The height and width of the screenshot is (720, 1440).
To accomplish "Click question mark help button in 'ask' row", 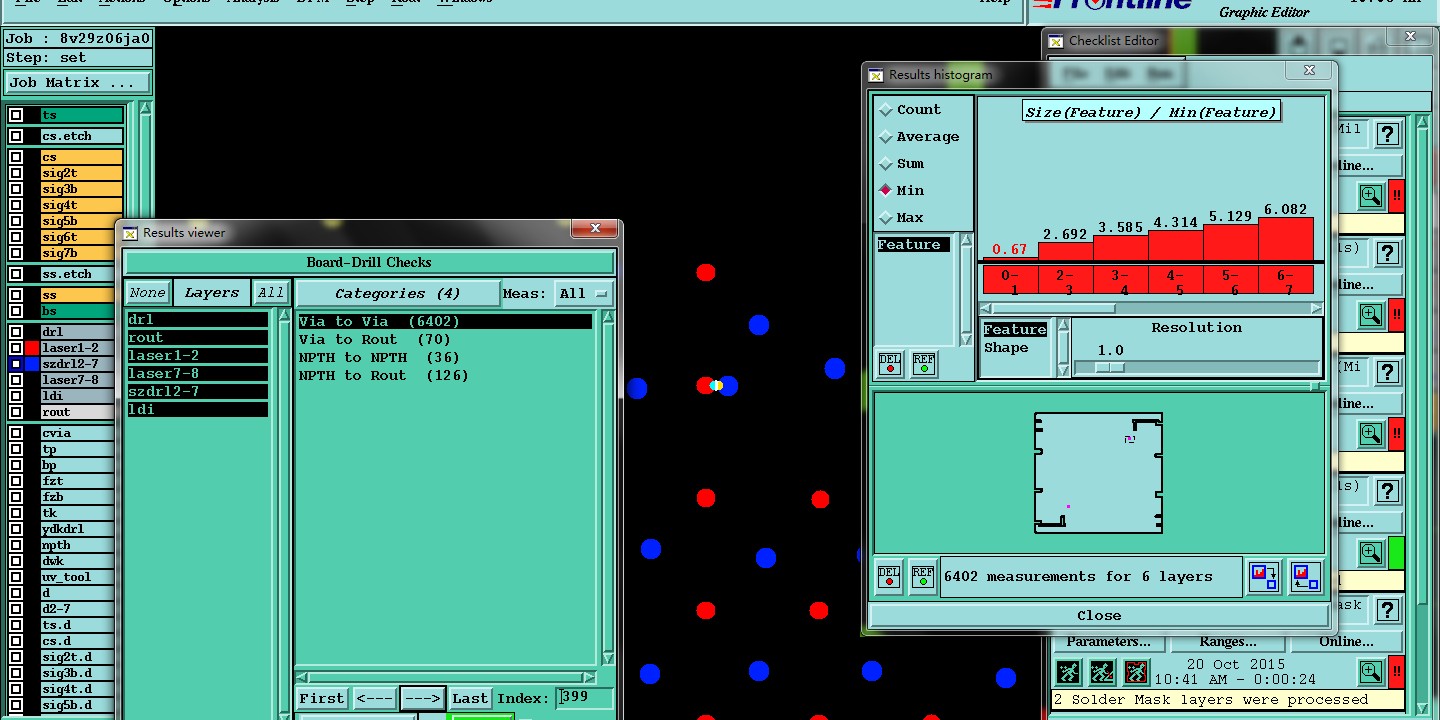I will coord(1387,609).
